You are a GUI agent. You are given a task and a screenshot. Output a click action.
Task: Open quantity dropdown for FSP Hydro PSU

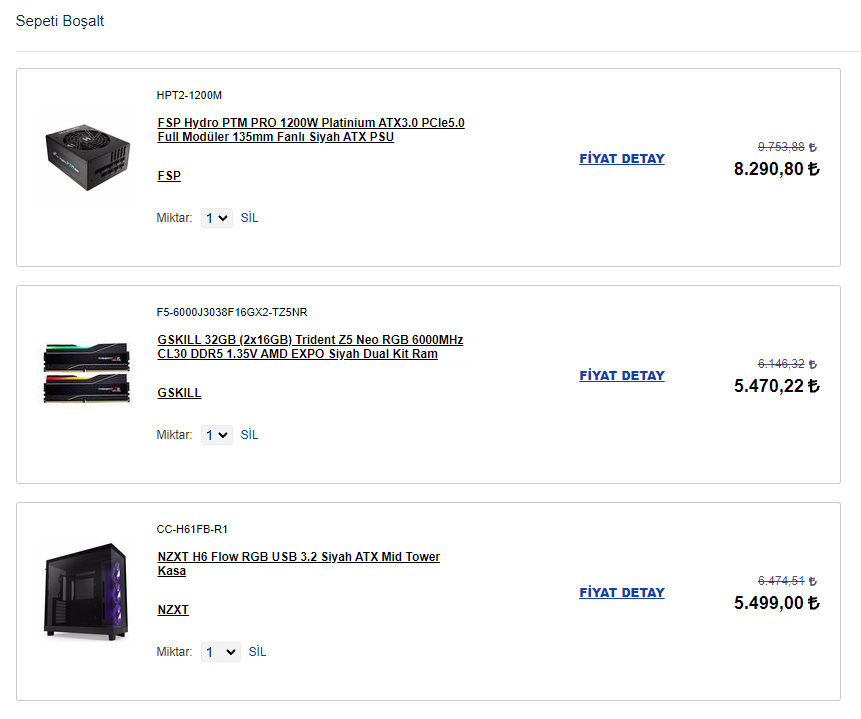[x=217, y=218]
